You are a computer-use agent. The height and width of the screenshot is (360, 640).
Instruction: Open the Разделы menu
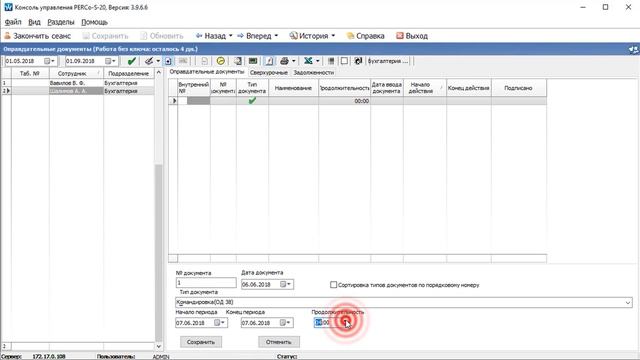coord(61,22)
